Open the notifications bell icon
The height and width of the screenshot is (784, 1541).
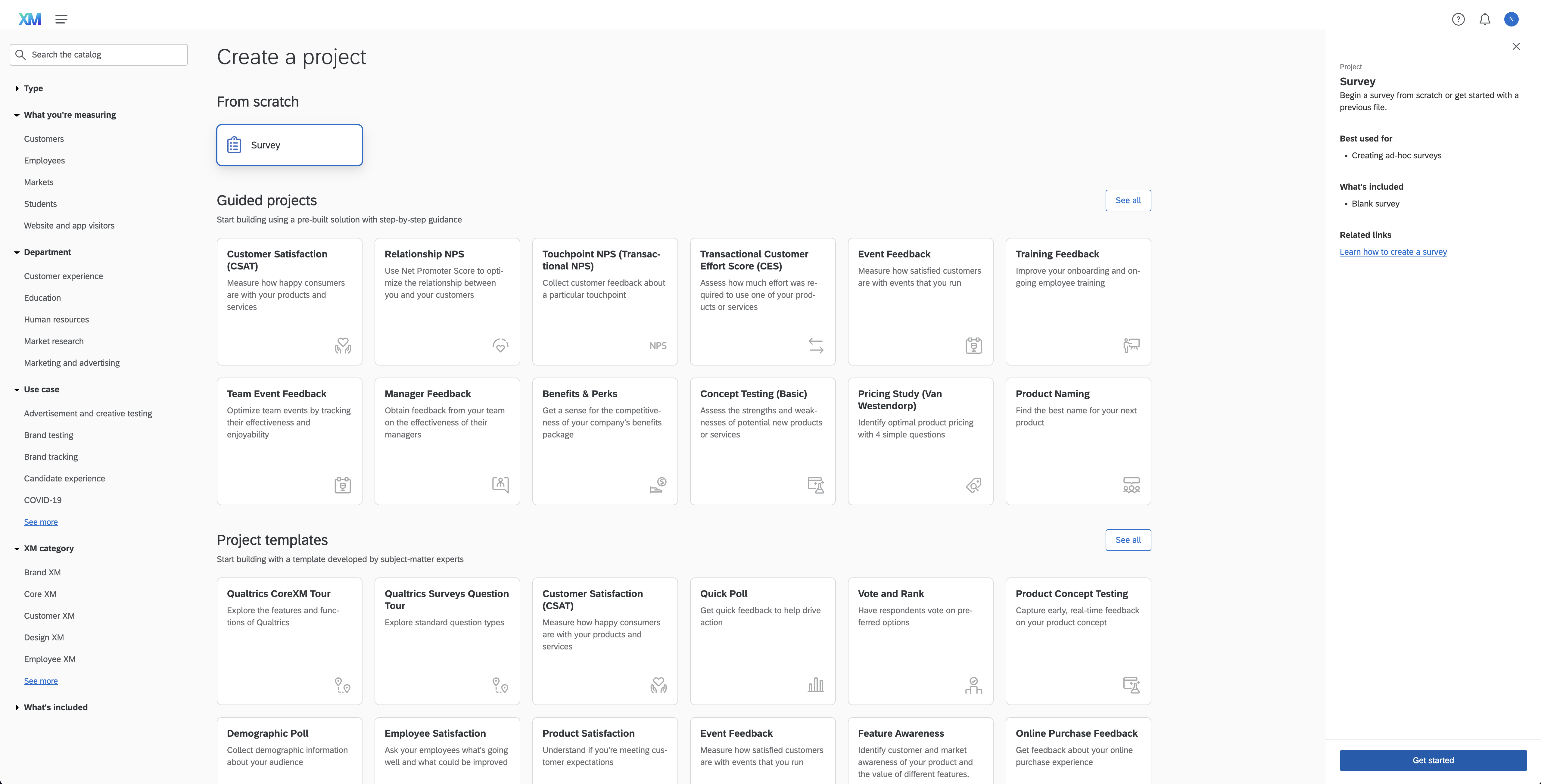click(x=1485, y=19)
